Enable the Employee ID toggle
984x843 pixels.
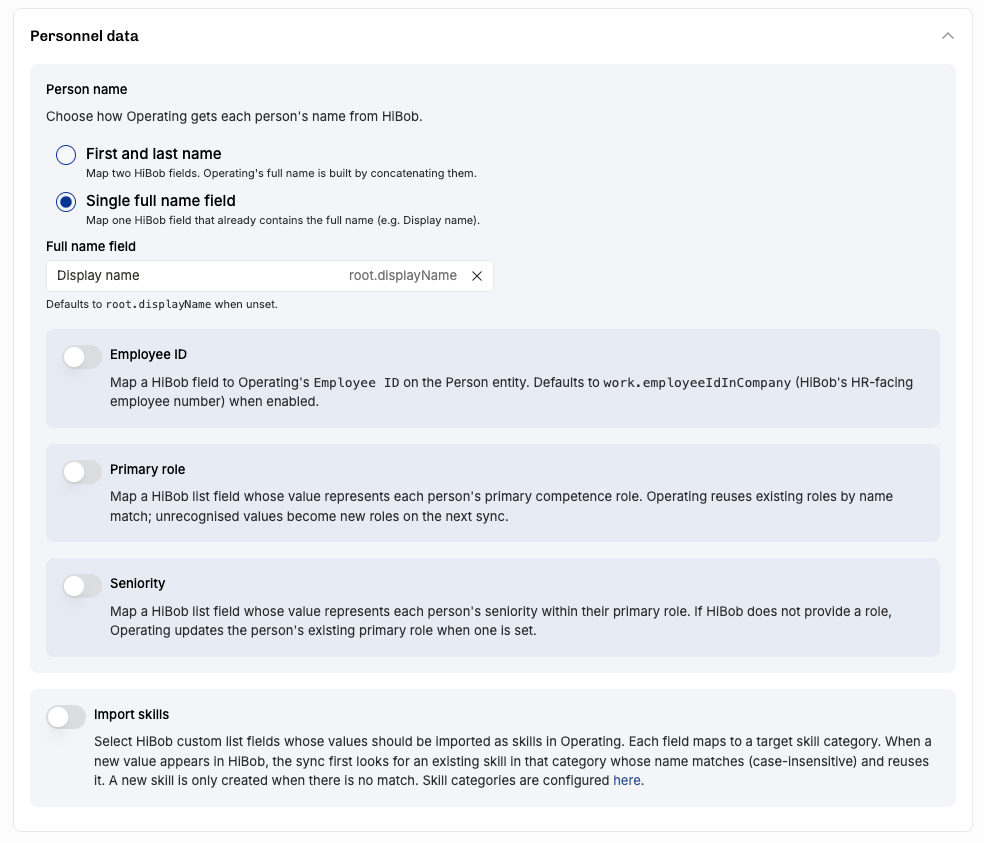tap(82, 357)
